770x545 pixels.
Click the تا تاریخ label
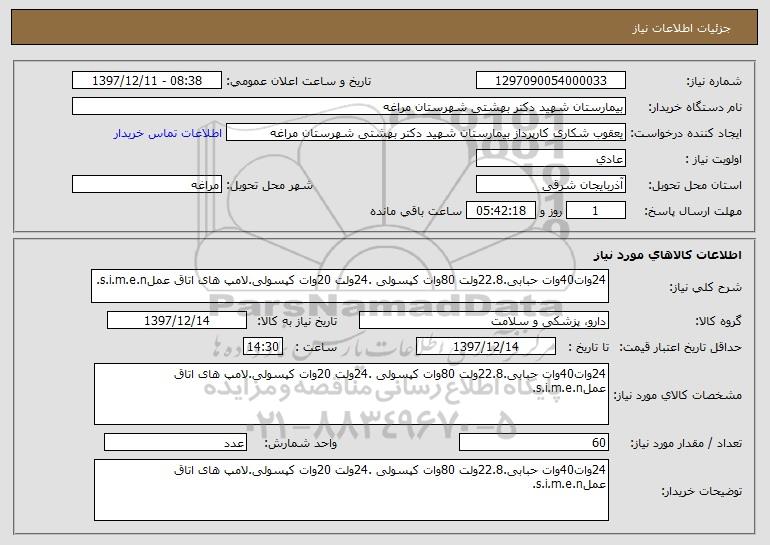(588, 348)
